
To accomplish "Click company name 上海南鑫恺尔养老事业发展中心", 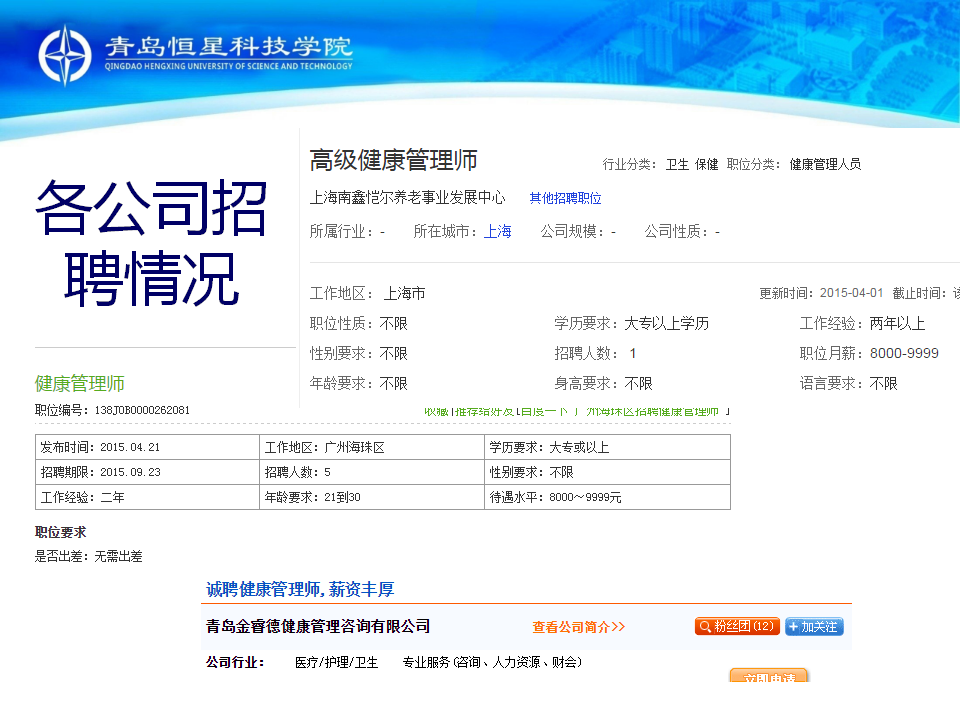I will pos(408,198).
